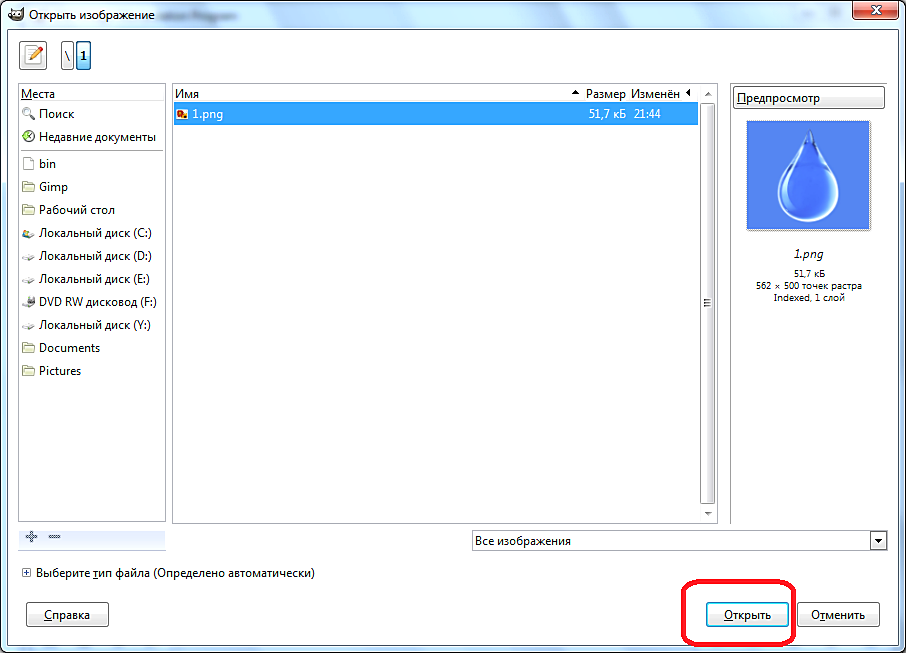
Task: Expand Выберите тип файла section
Action: [x=26, y=573]
